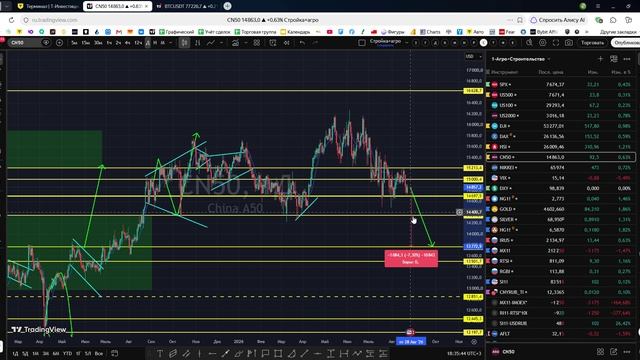The height and width of the screenshot is (360, 640).
Task: Add symbol to the watchlist plus icon
Action: click(600, 59)
